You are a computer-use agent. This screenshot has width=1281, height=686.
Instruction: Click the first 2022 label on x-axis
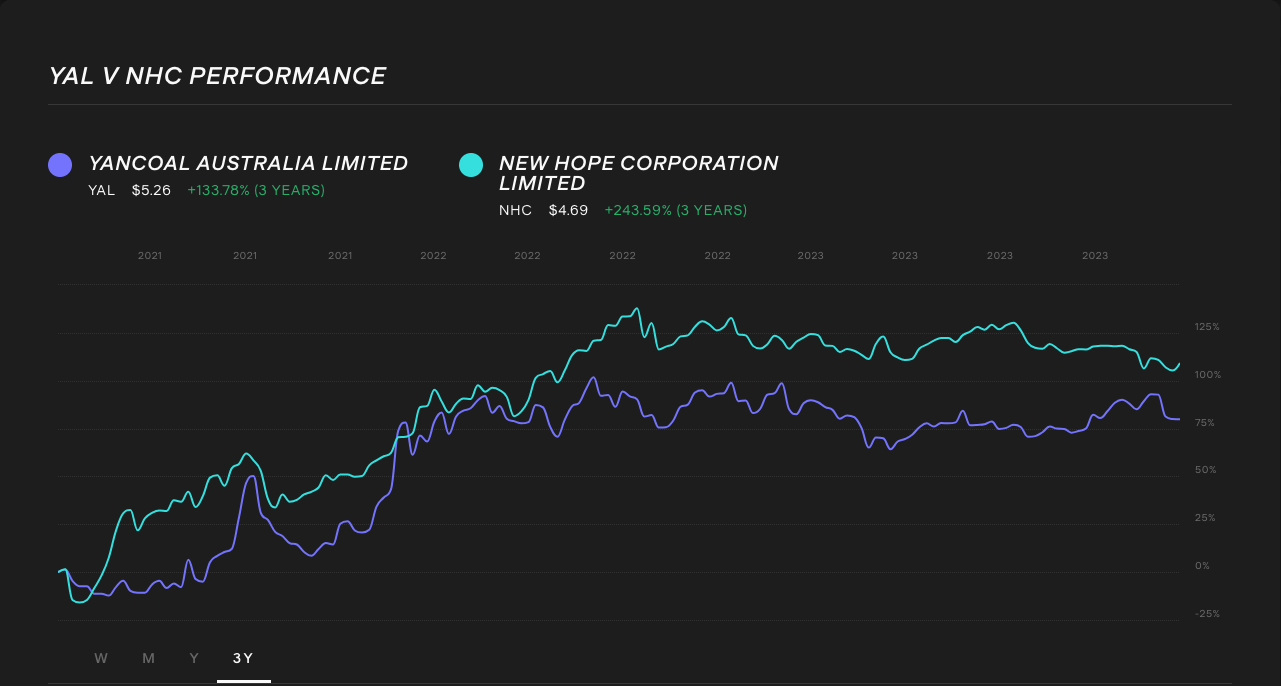(x=433, y=255)
